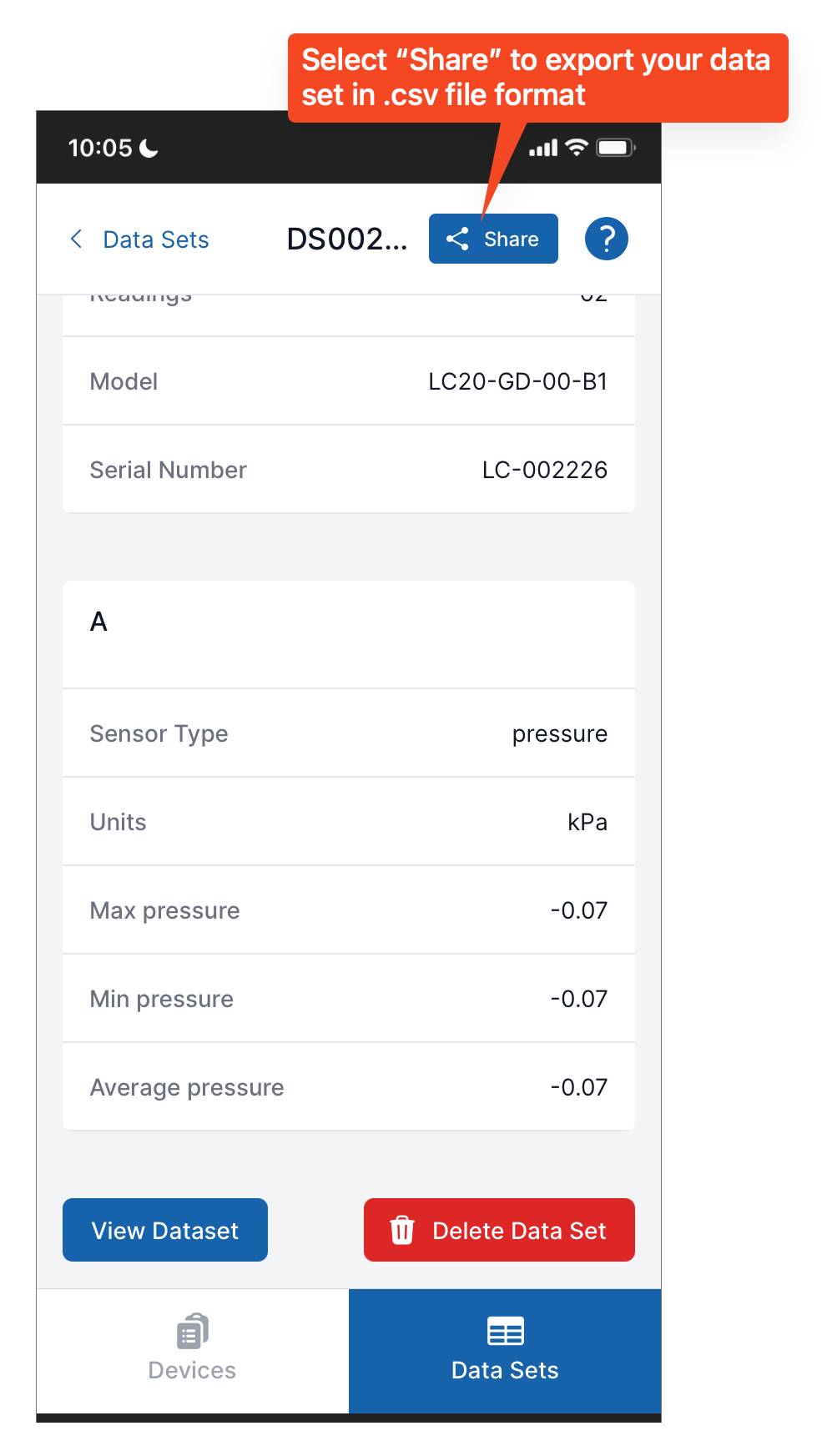Select the Average pressure row

[349, 1087]
